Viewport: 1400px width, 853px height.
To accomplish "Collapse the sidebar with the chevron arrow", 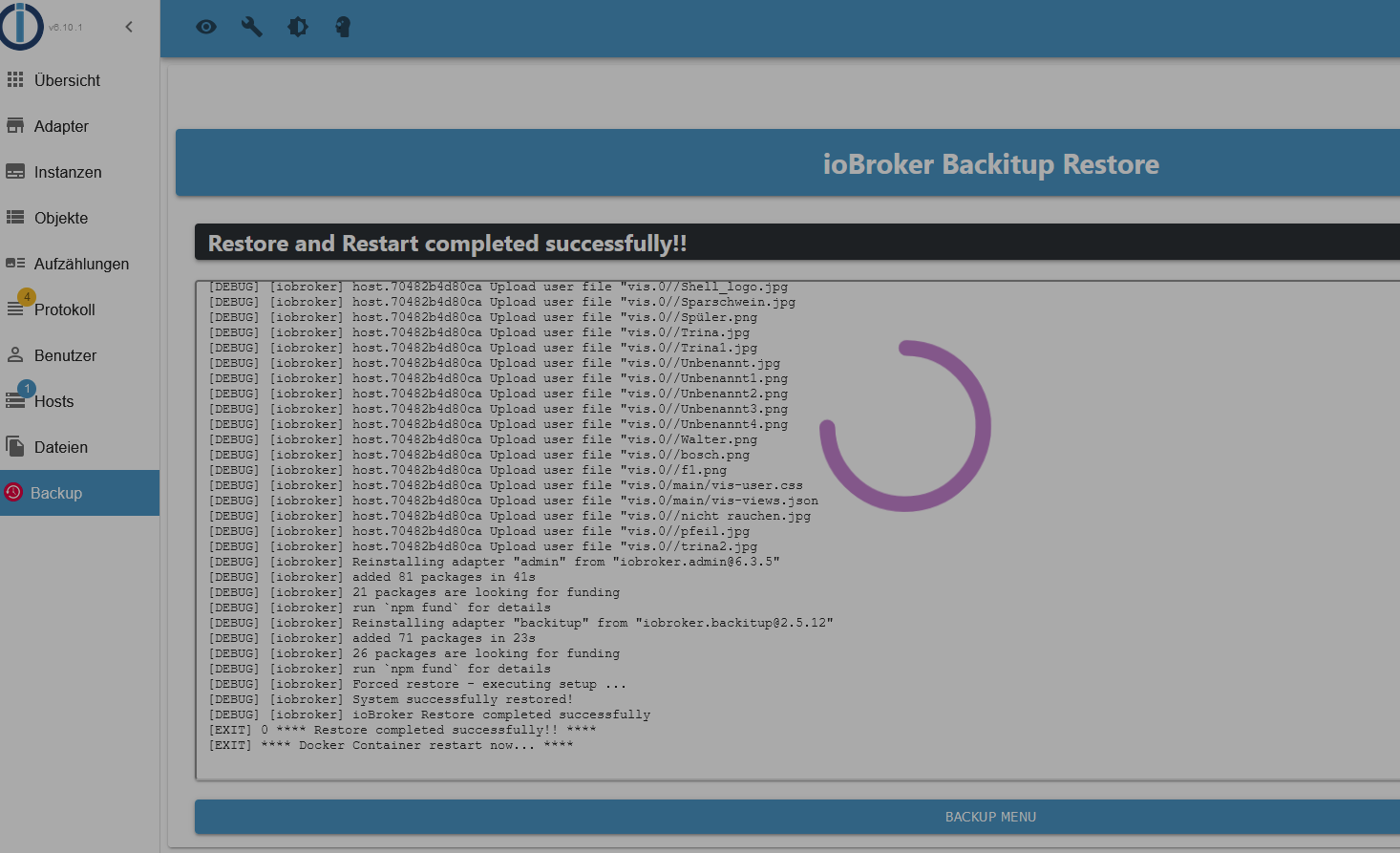I will 129,27.
